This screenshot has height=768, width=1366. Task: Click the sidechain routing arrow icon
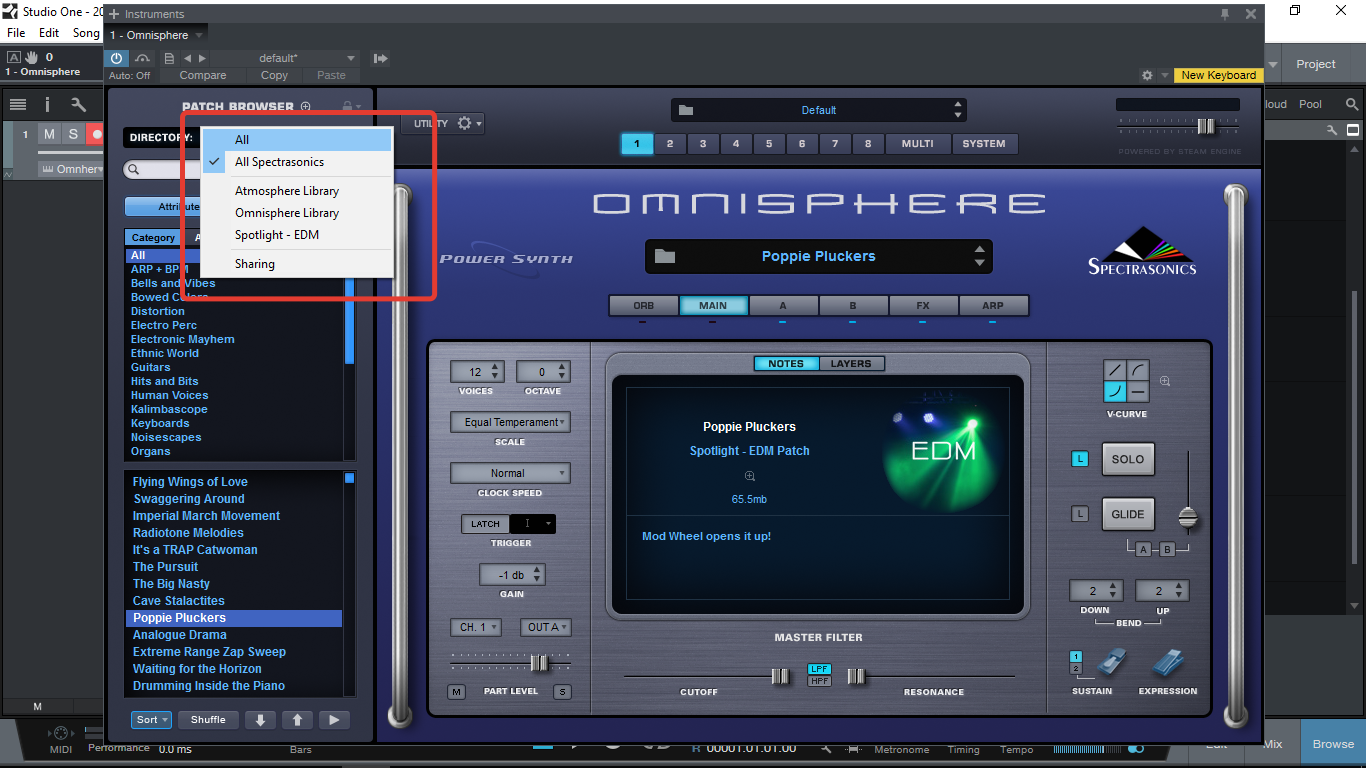tap(380, 59)
